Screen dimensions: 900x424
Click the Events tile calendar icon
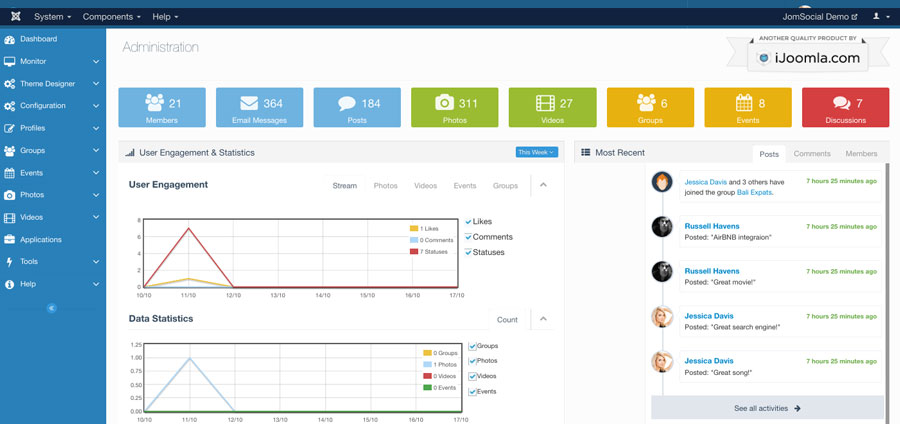pos(744,103)
